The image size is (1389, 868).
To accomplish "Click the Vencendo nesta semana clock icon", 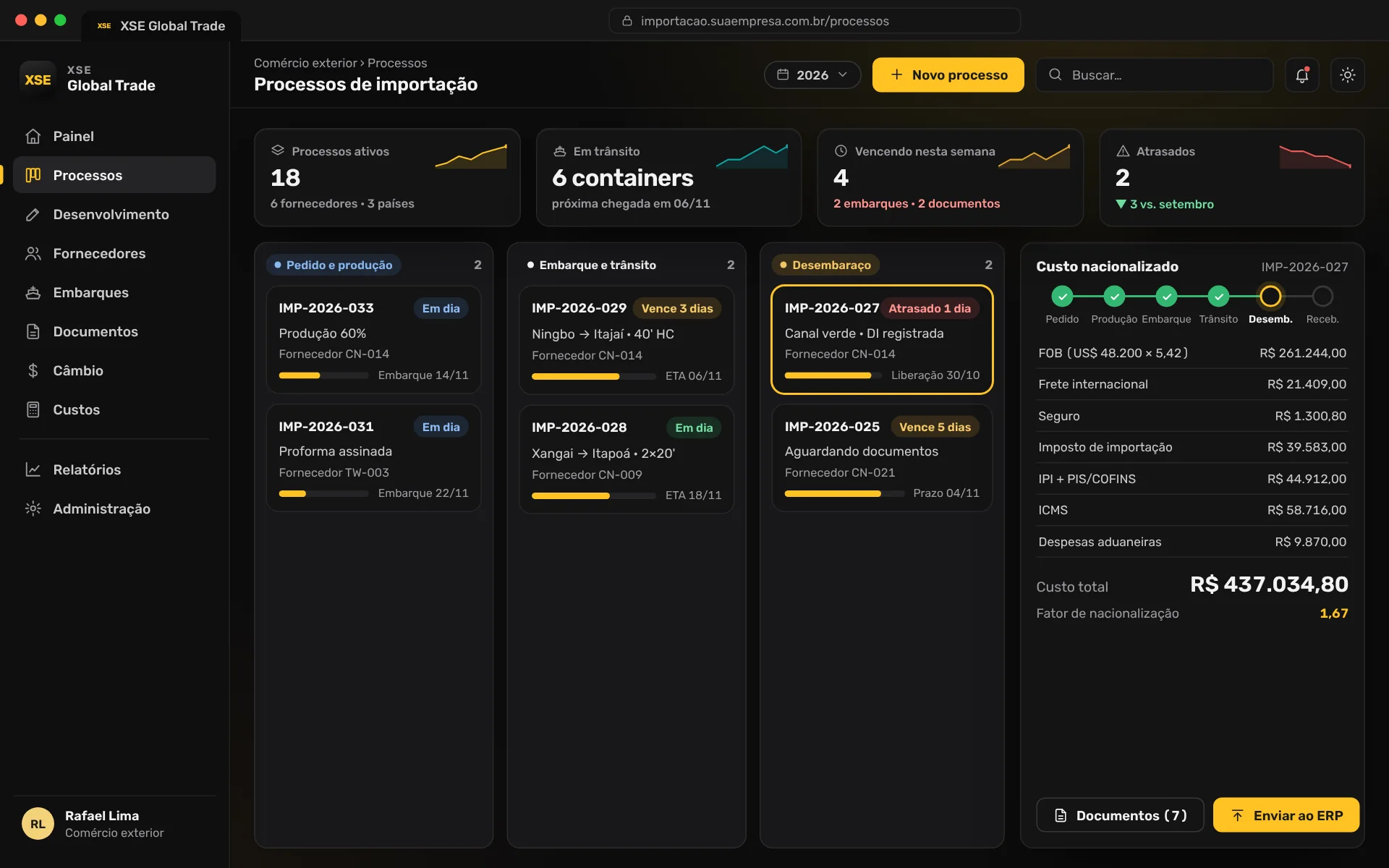I will (841, 151).
